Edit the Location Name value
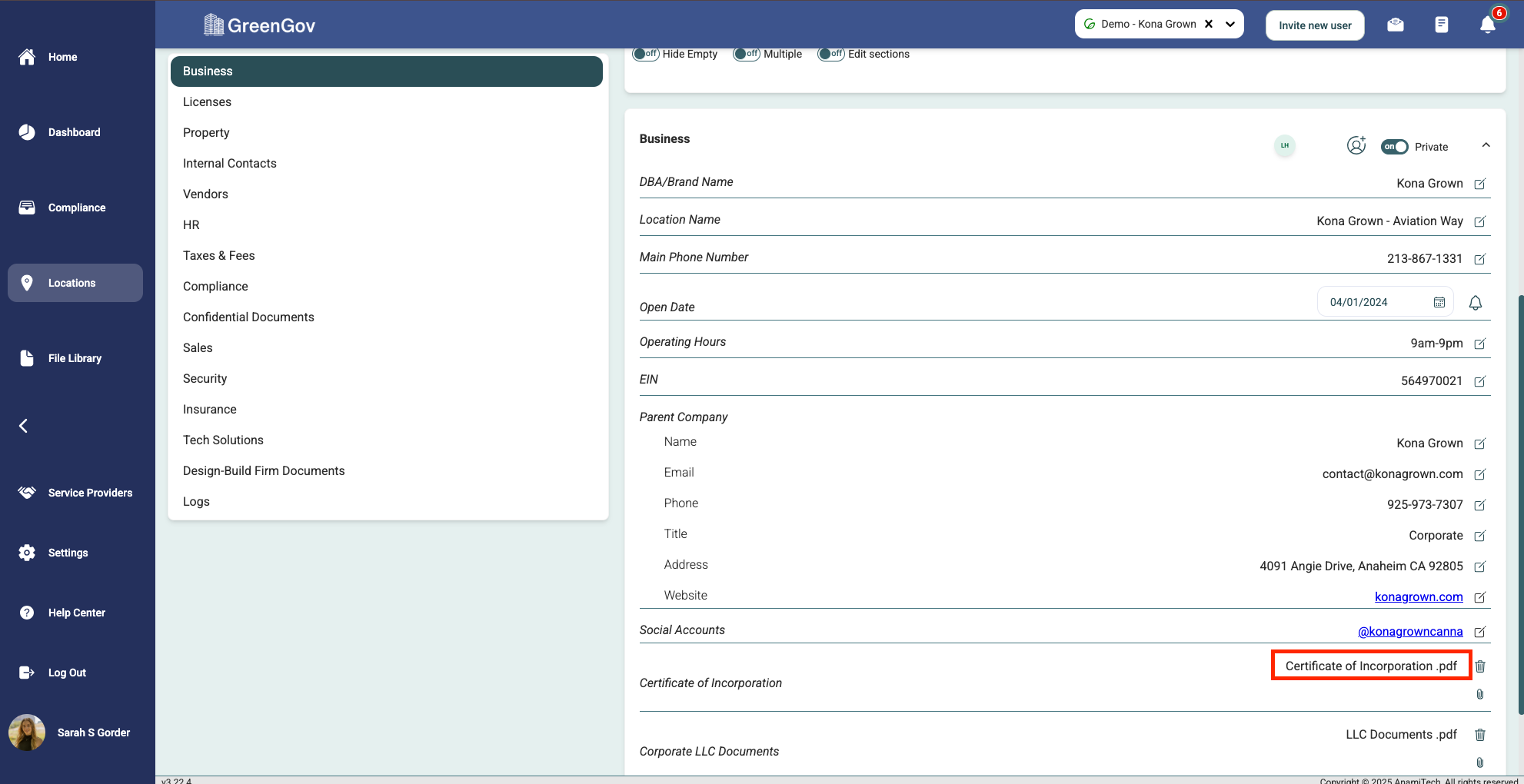 coord(1480,221)
